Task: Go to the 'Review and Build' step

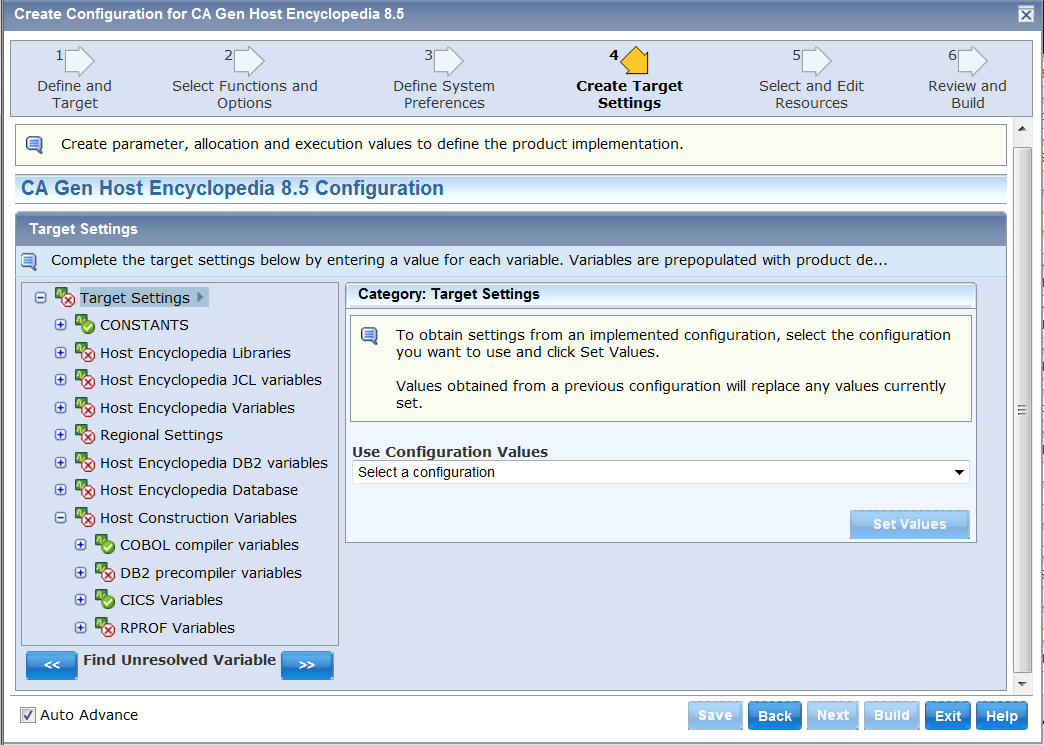Action: [967, 95]
